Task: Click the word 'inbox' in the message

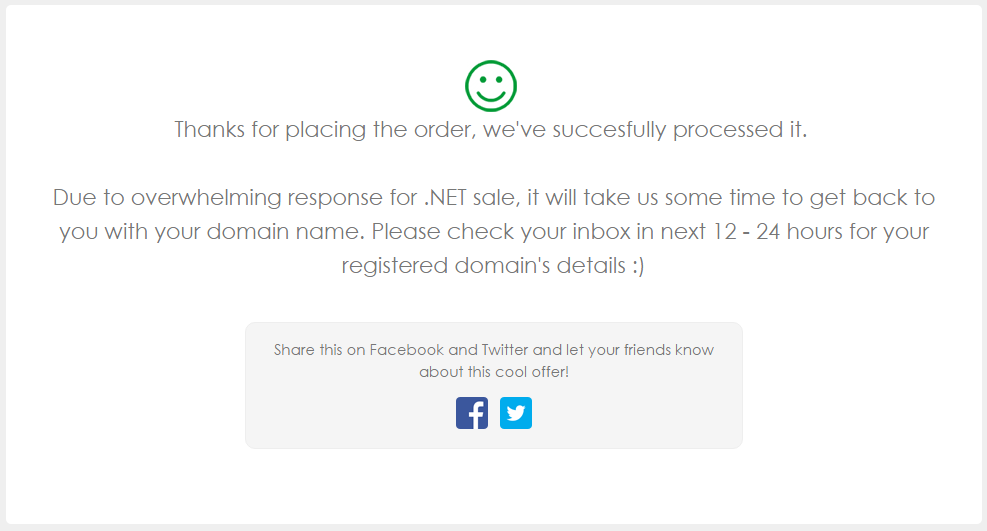Action: click(601, 232)
